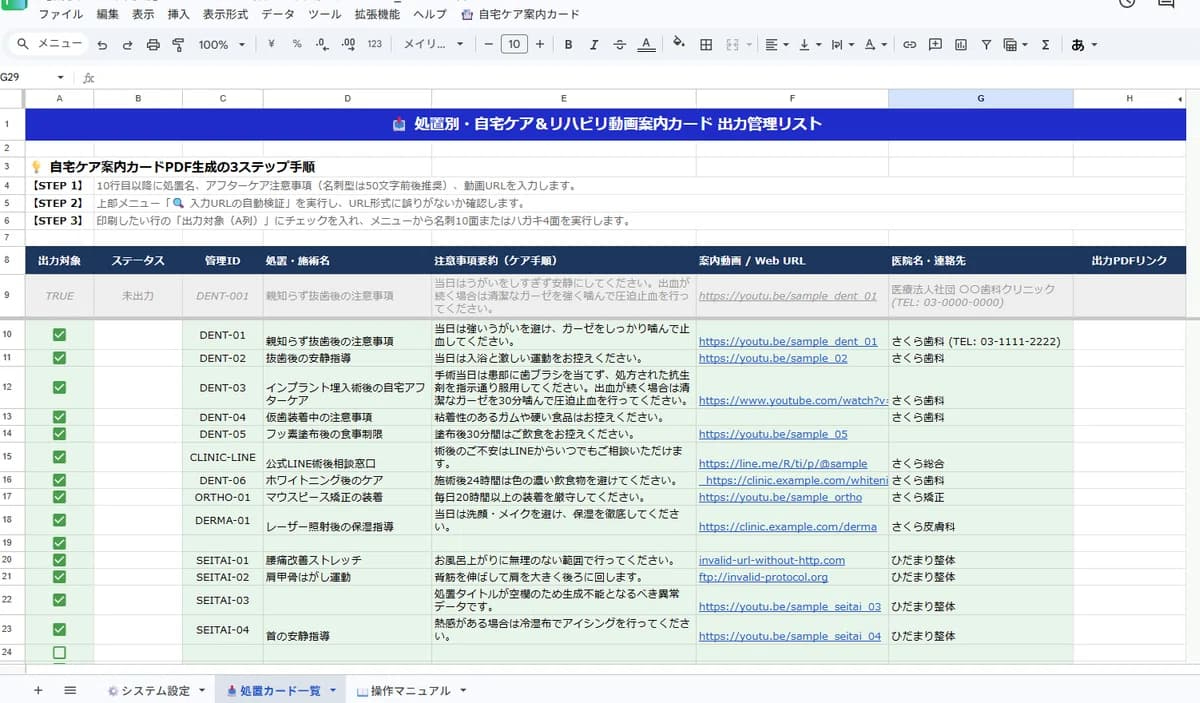
Task: Insert a link
Action: coord(909,44)
